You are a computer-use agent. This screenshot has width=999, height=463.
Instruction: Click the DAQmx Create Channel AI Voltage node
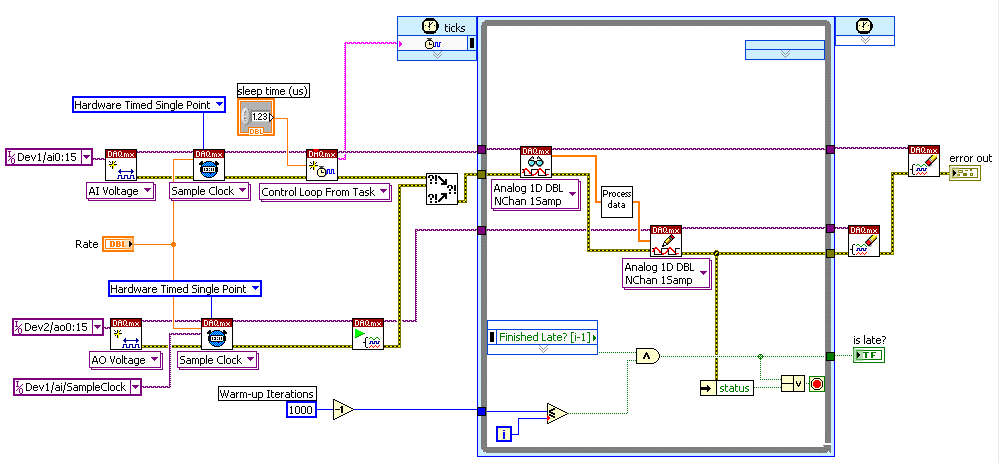click(x=121, y=165)
